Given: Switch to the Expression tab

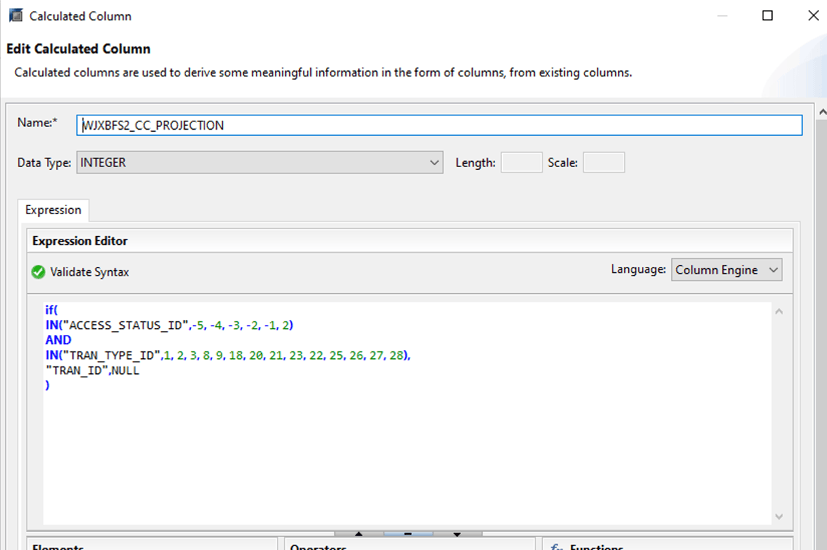Looking at the screenshot, I should click(53, 210).
